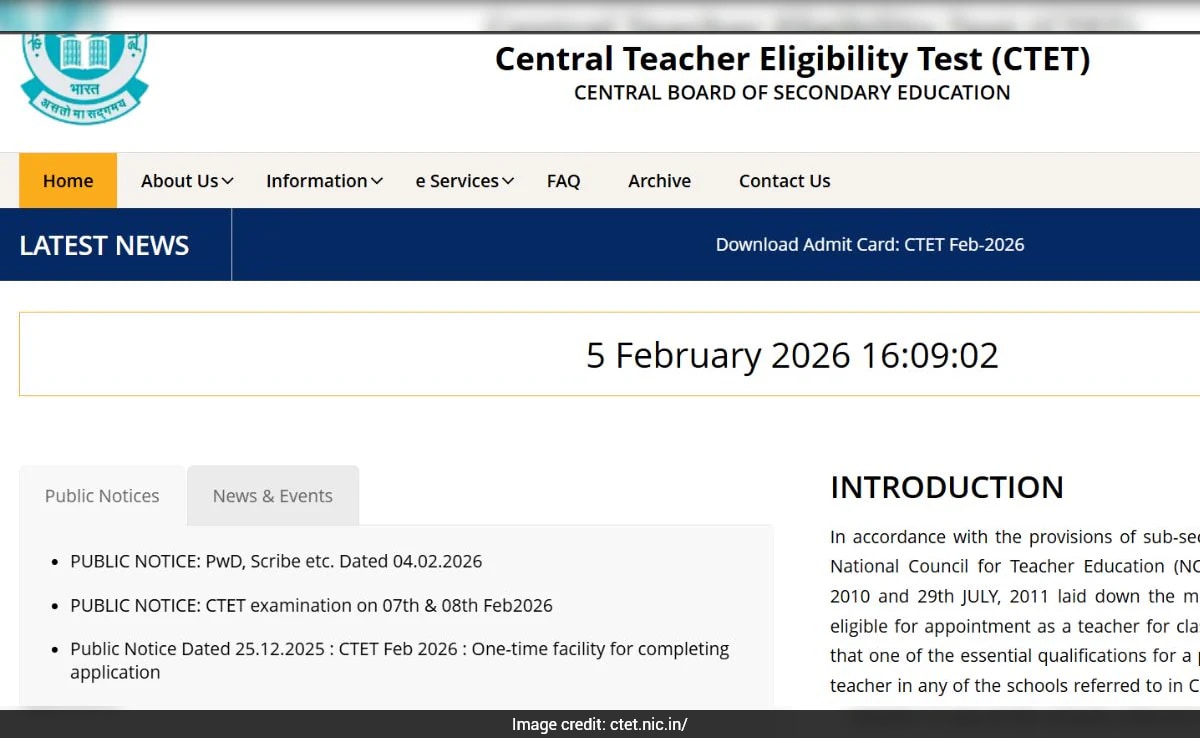Open the FAQ page

tap(563, 181)
